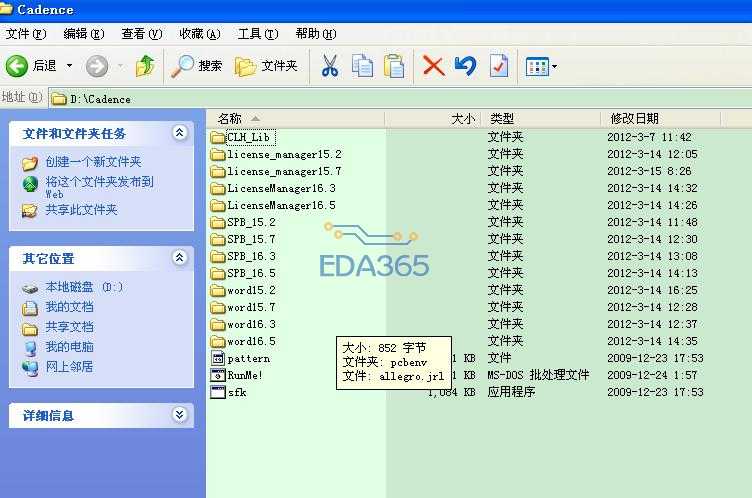Click the sfk application icon

pos(218,392)
